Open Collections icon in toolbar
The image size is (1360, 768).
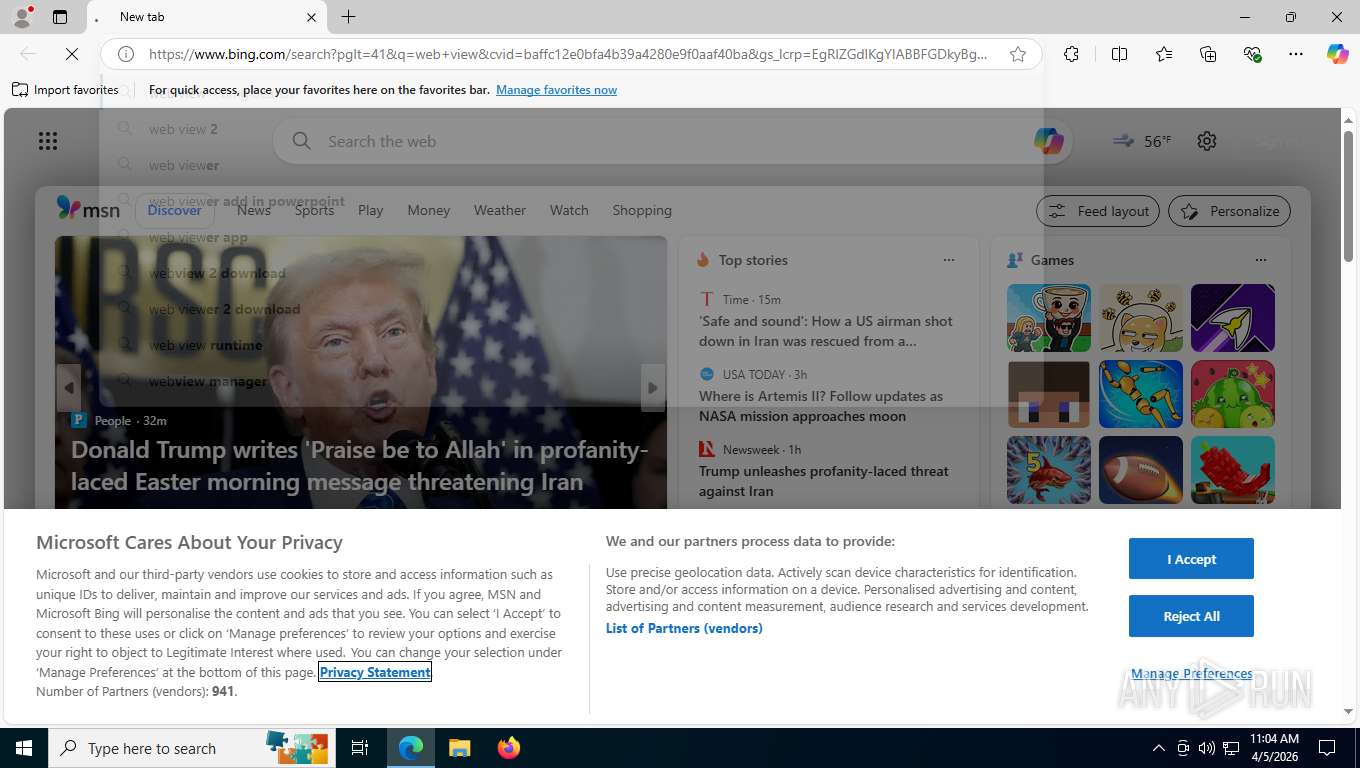tap(1208, 54)
